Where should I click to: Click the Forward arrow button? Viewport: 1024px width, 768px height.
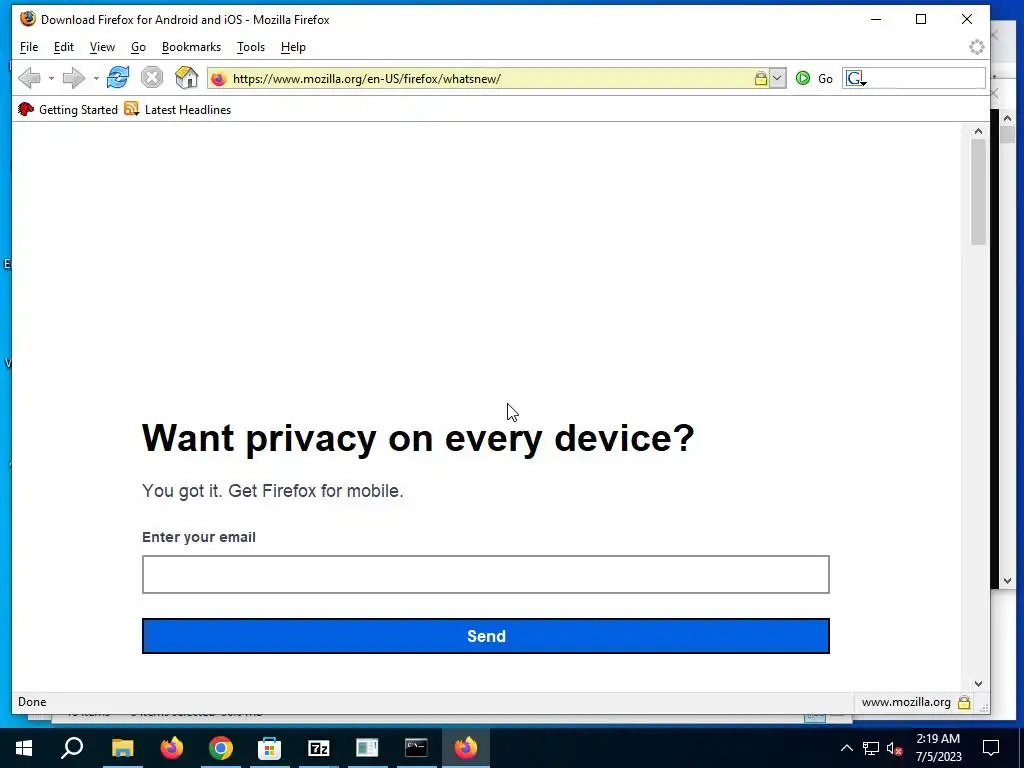(x=73, y=78)
